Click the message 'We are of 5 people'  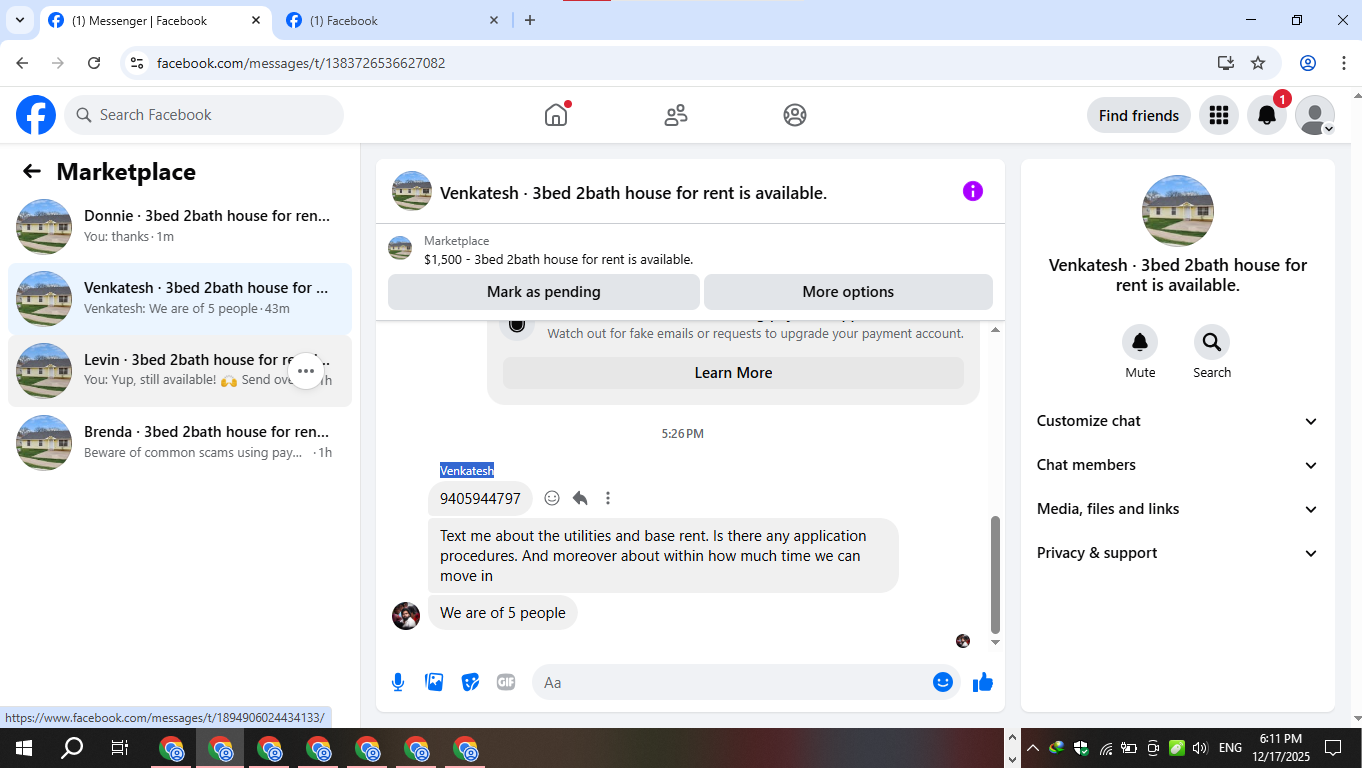click(x=503, y=613)
